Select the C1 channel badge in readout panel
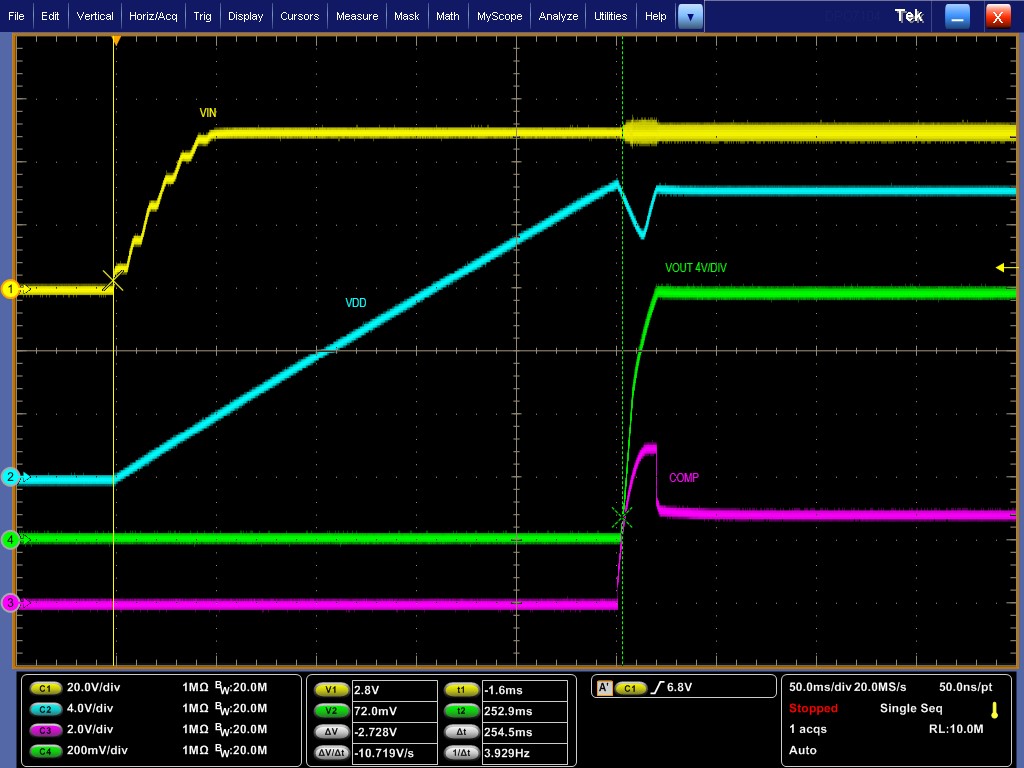Screen dimensions: 1024x768 coord(45,687)
